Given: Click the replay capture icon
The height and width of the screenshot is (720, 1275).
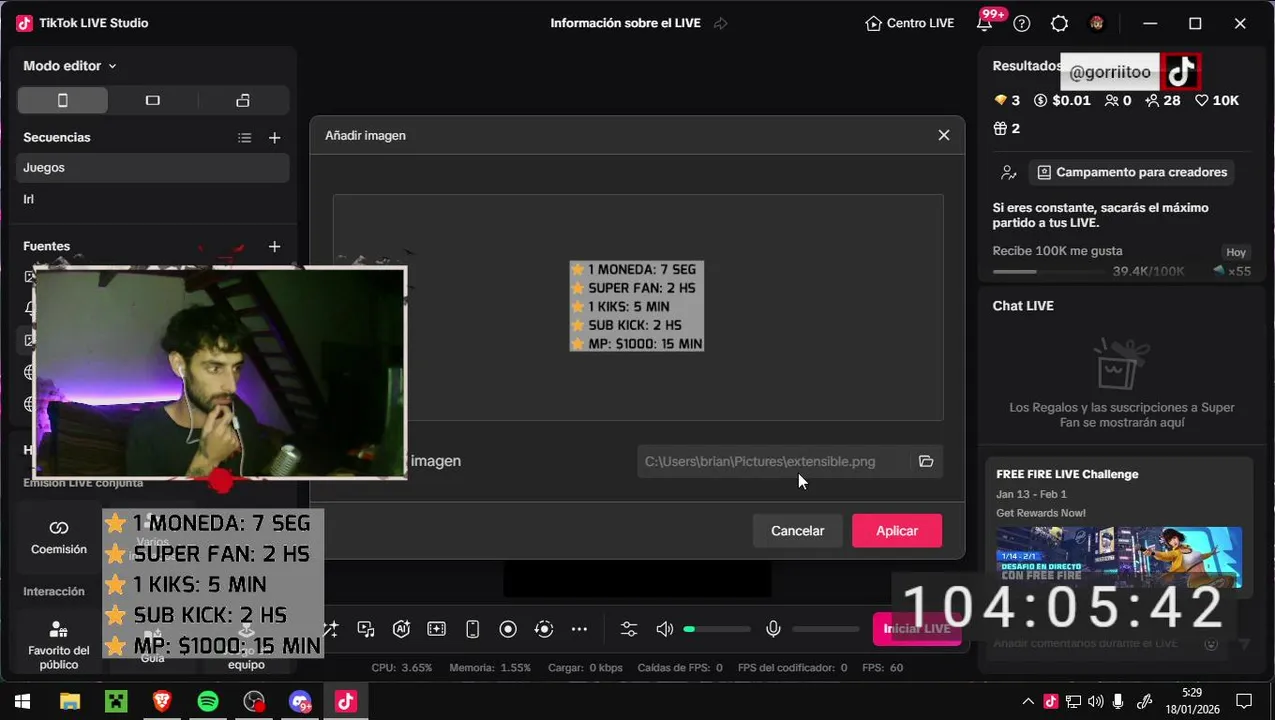Looking at the screenshot, I should (x=544, y=629).
